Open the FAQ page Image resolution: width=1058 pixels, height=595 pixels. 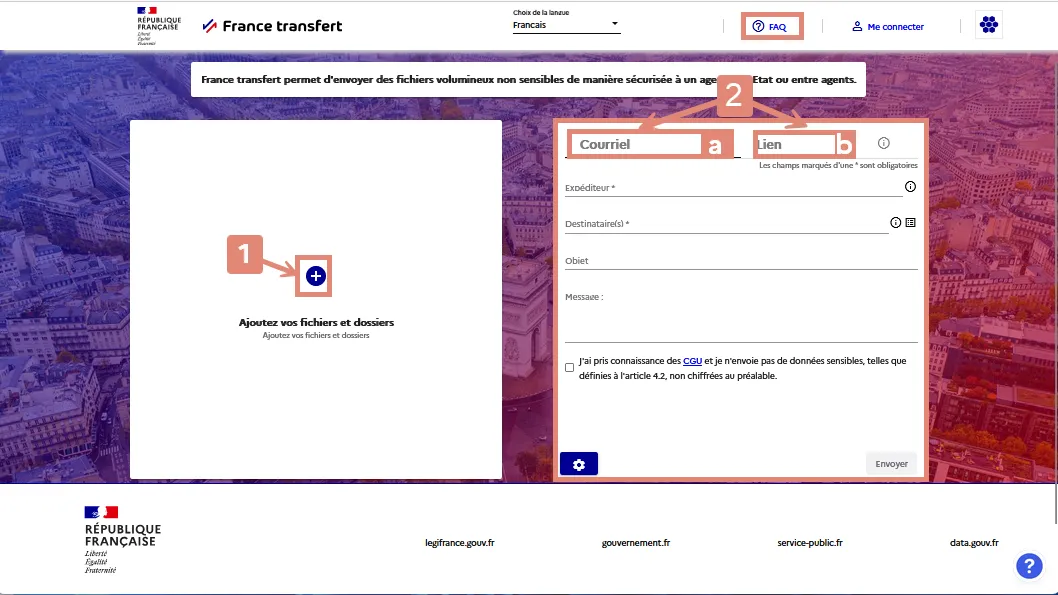click(x=770, y=26)
